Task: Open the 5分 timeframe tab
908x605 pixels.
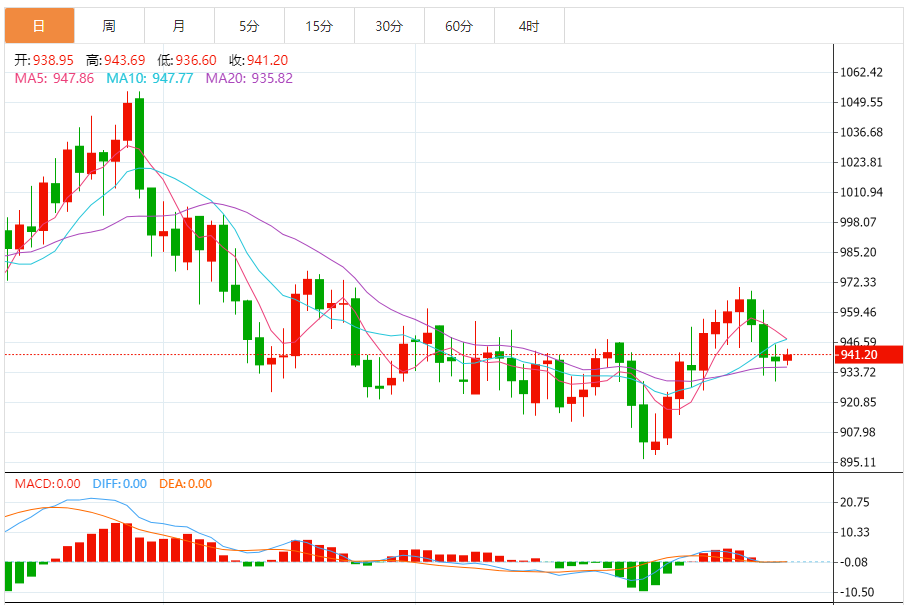Action: 250,26
